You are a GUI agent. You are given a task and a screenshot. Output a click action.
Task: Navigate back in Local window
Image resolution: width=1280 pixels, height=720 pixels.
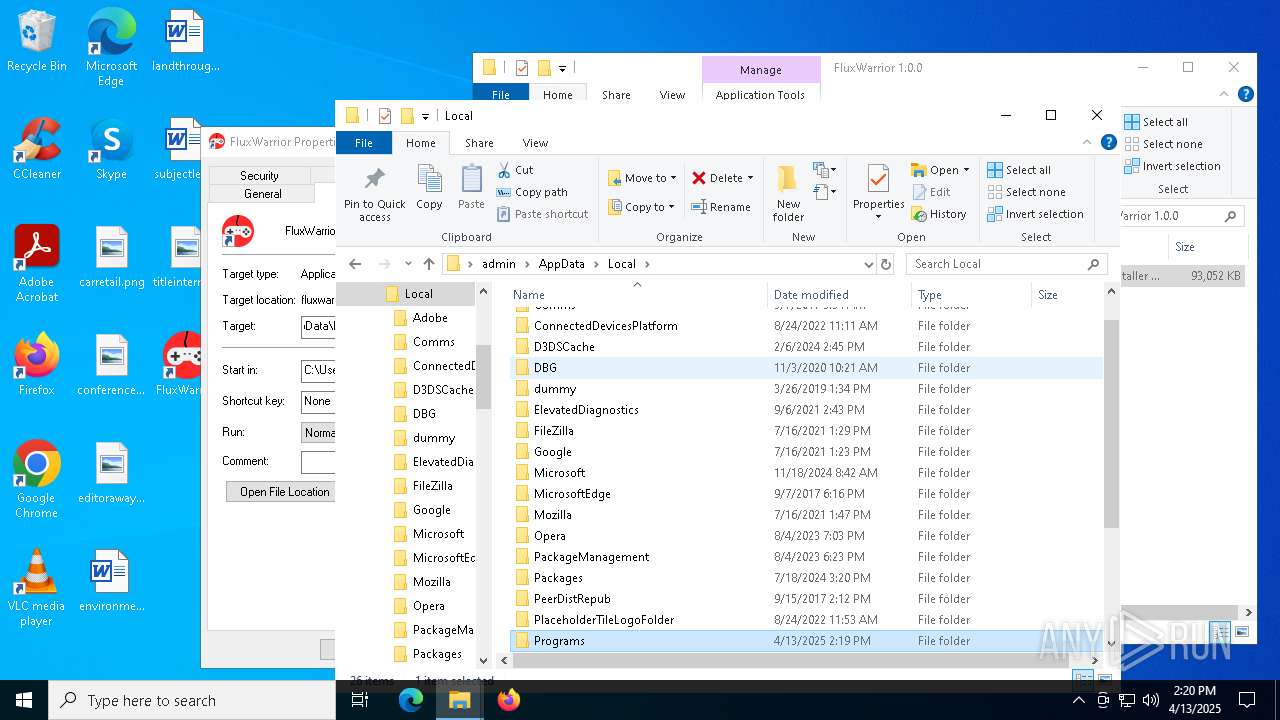click(355, 264)
